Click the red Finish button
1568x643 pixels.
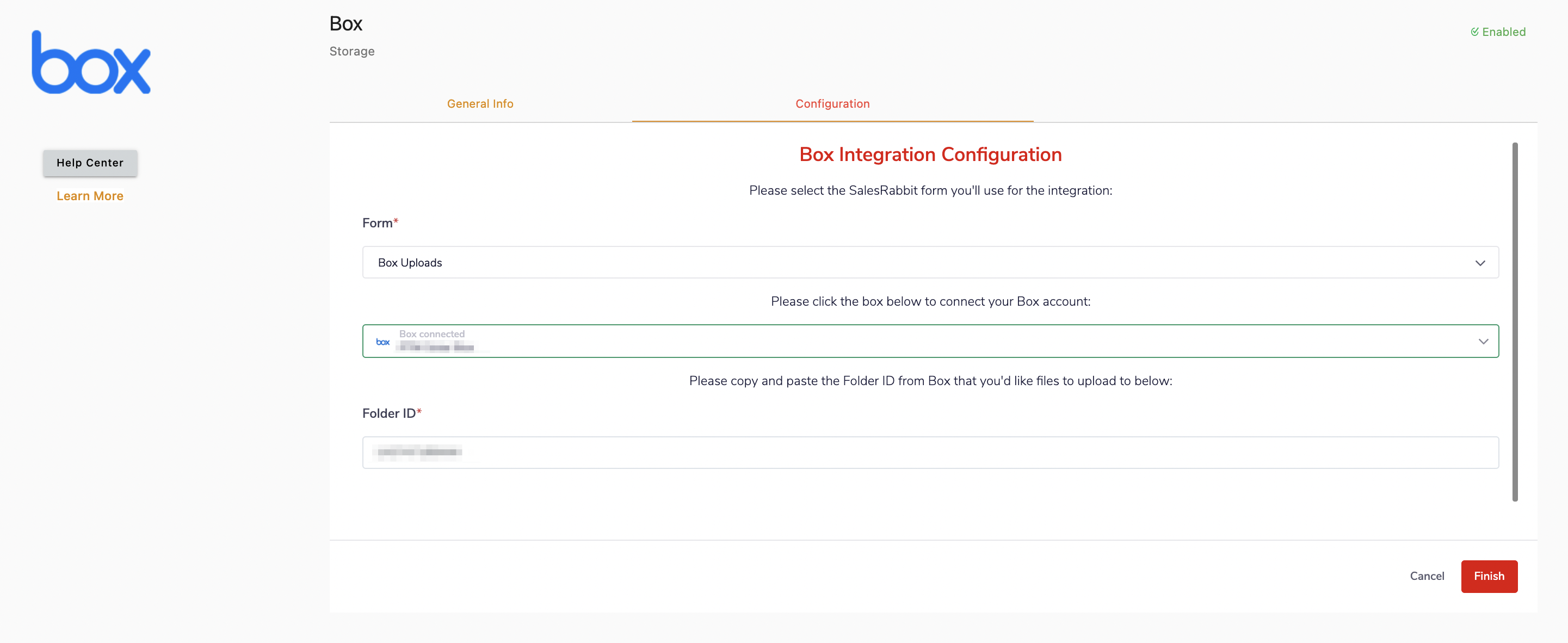click(x=1489, y=576)
